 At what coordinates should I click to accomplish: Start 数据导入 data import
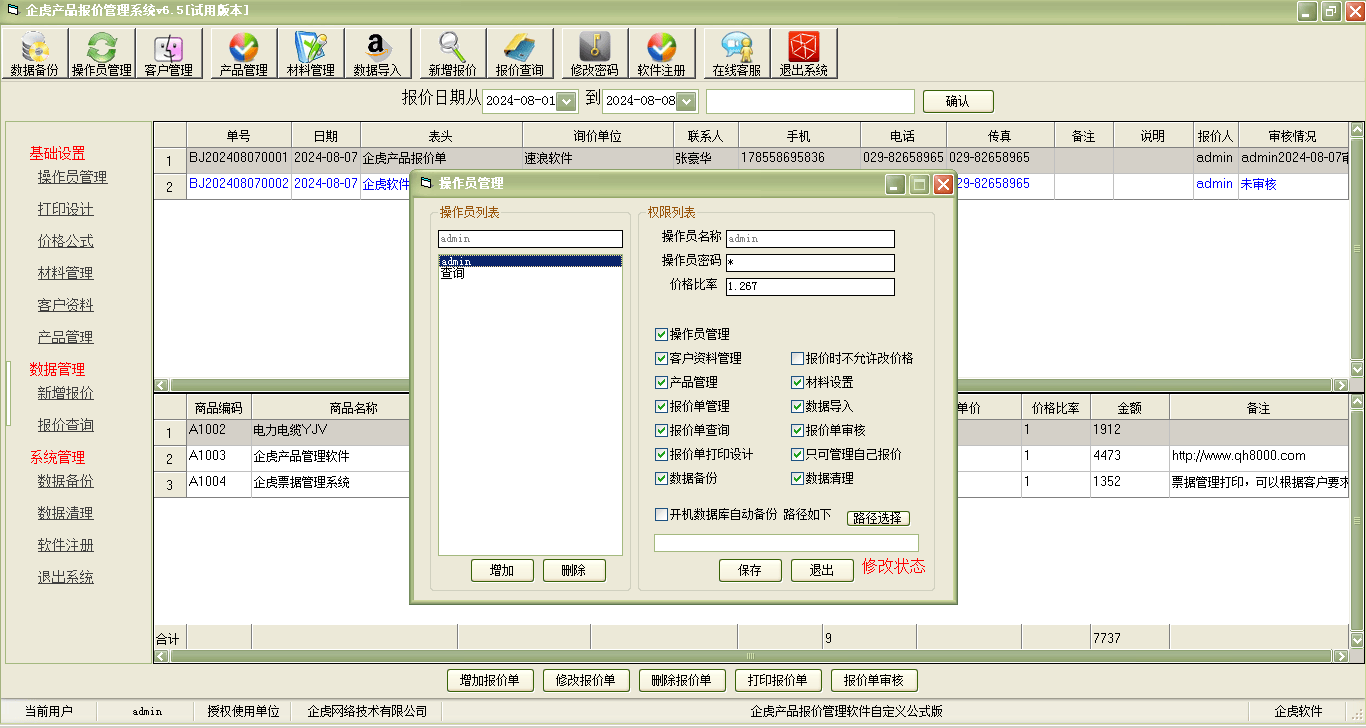tap(378, 52)
